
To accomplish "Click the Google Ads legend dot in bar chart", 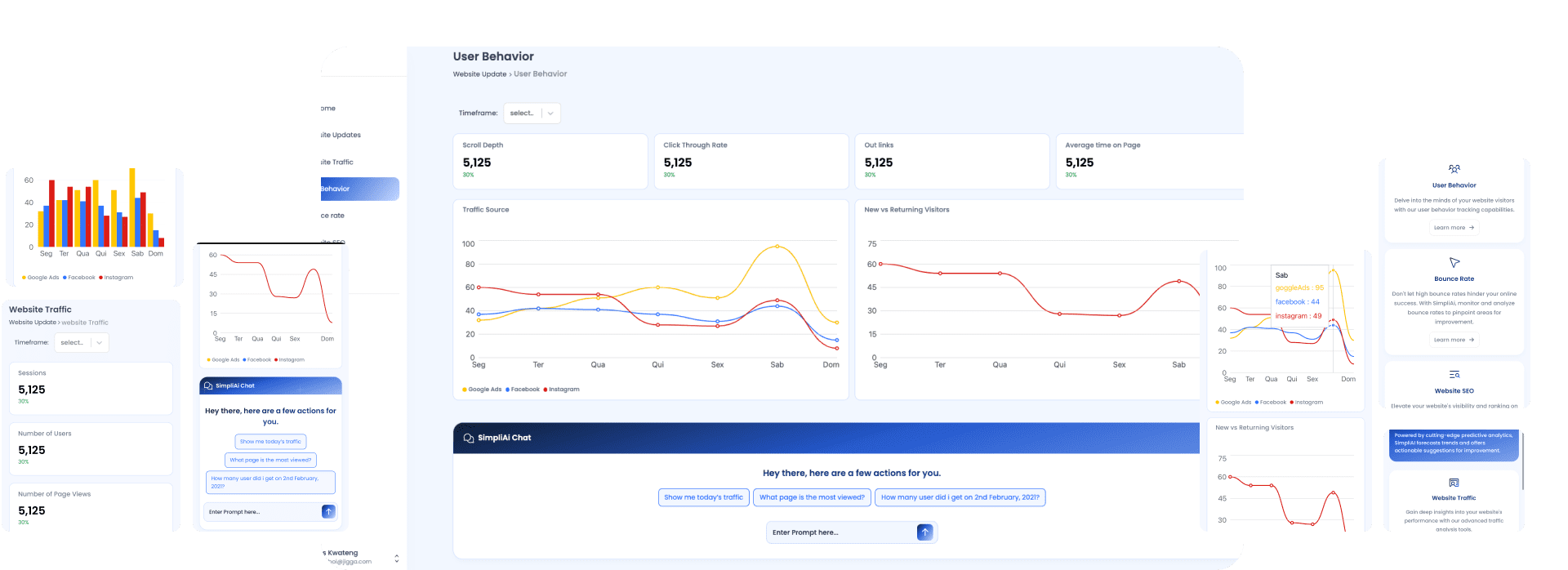I will [x=24, y=278].
